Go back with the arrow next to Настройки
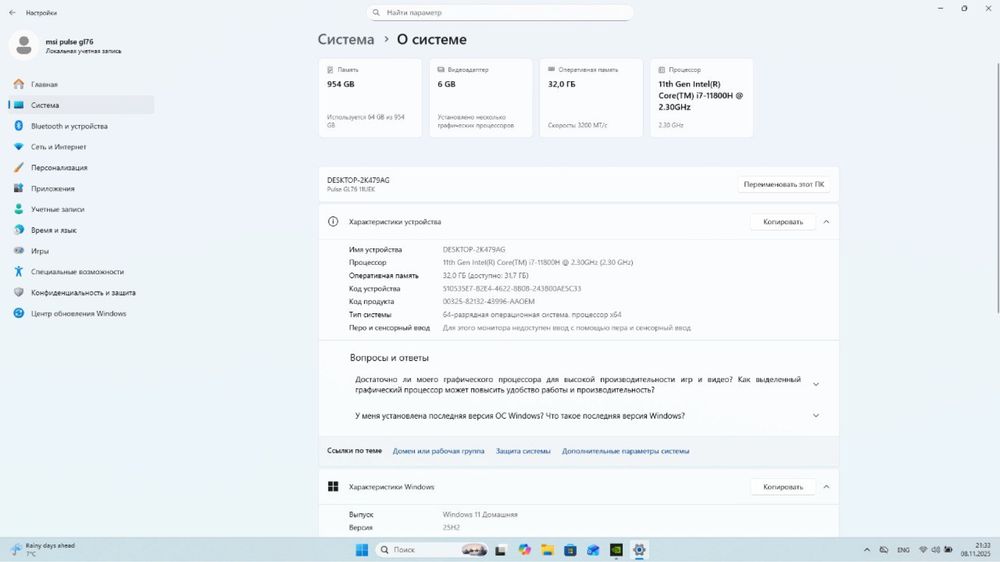 pos(12,13)
